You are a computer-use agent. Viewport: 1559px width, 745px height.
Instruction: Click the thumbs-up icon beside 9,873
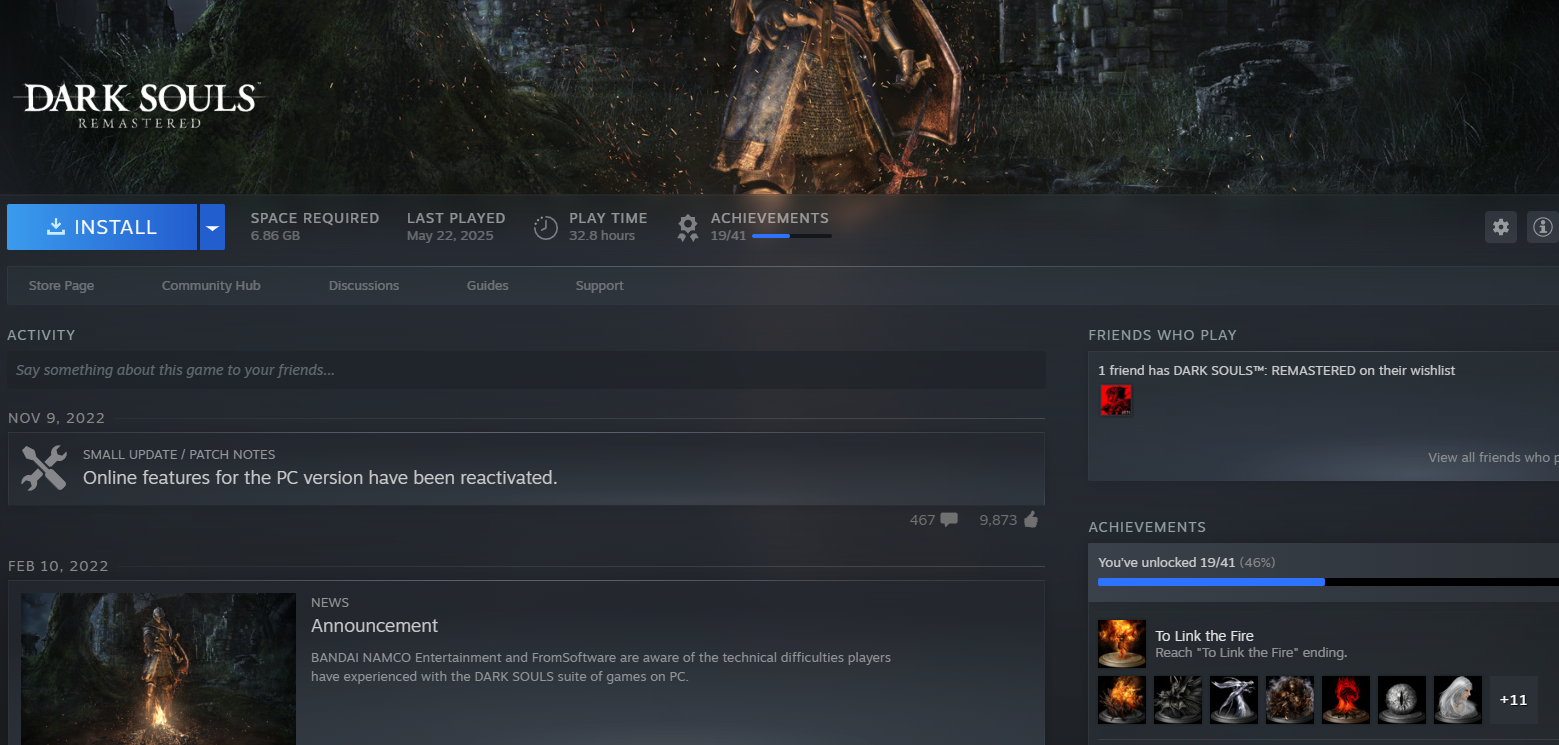coord(1031,519)
